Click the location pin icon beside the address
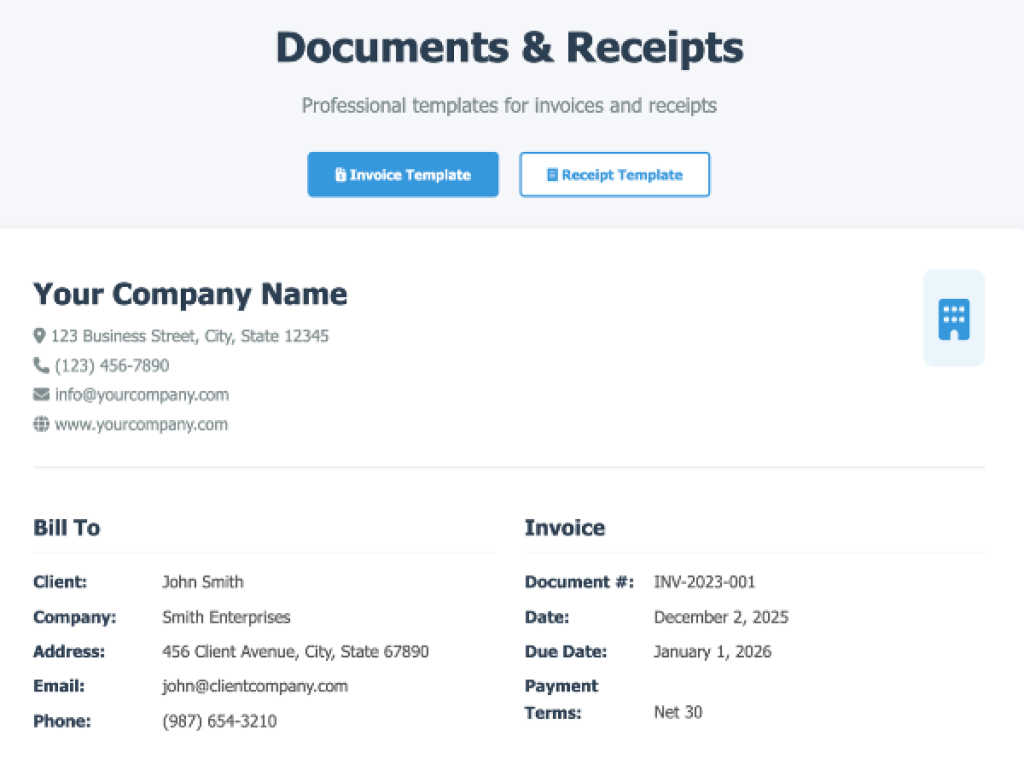Viewport: 1024px width, 765px height. click(41, 336)
